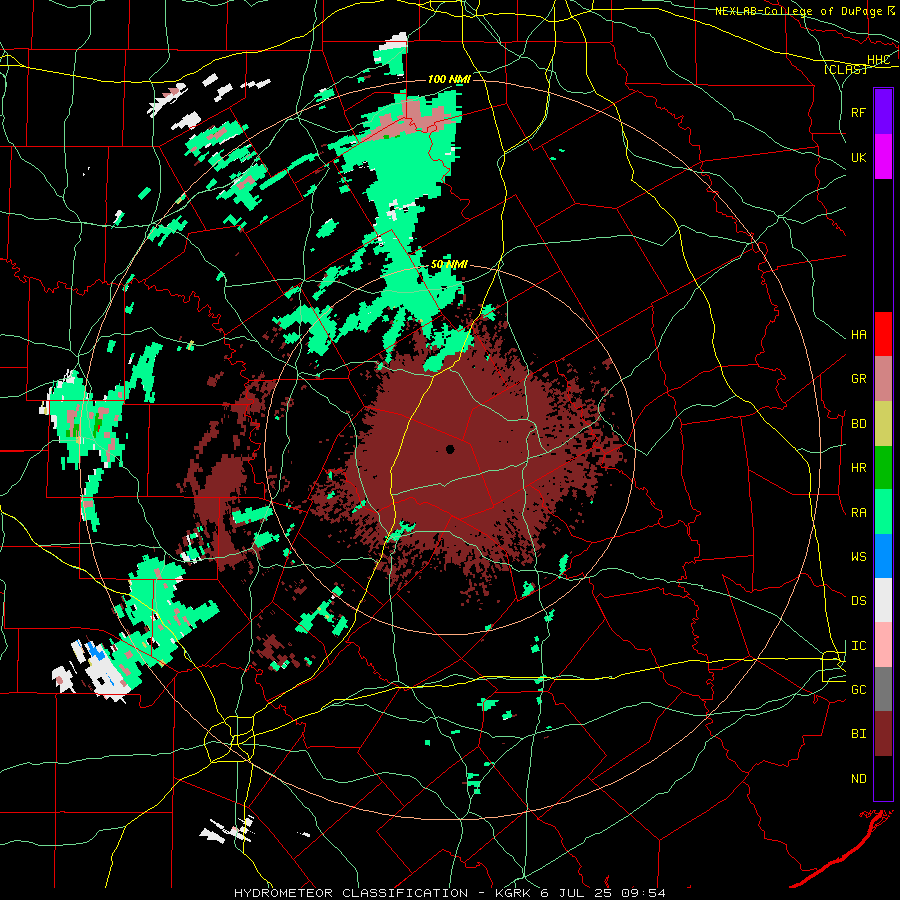Image resolution: width=900 pixels, height=900 pixels.
Task: Select the yellow BD color swatch
Action: point(883,424)
